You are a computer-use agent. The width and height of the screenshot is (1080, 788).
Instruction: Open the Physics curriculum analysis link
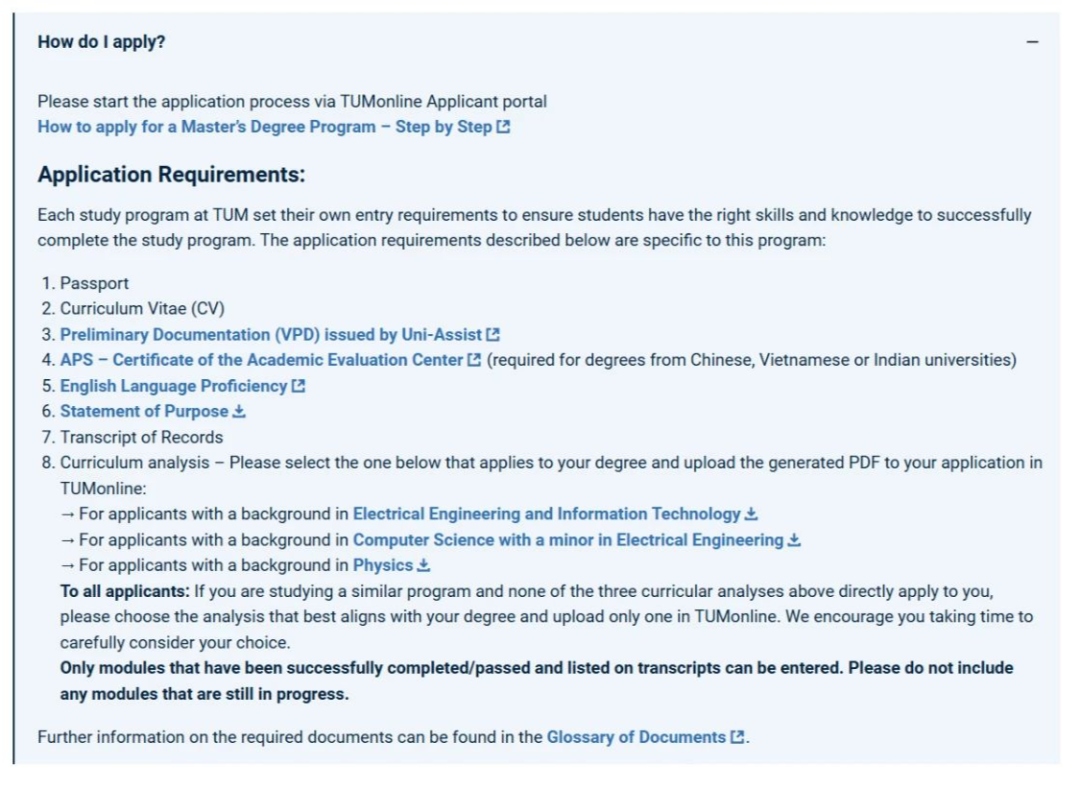click(x=382, y=565)
